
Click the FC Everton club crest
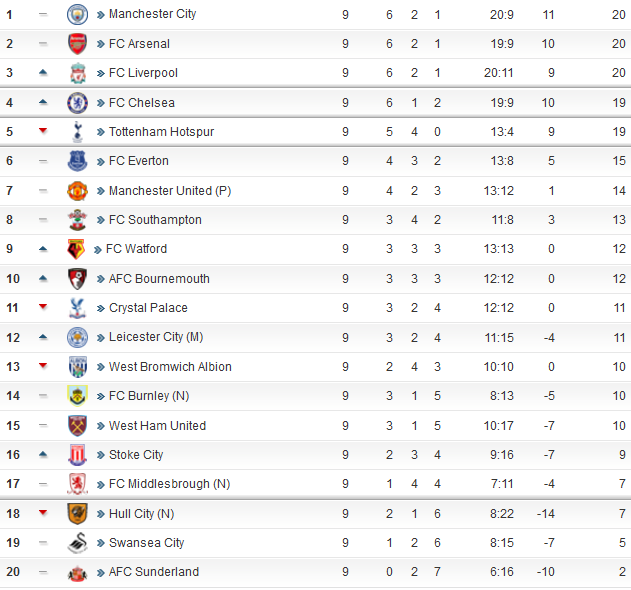click(77, 161)
